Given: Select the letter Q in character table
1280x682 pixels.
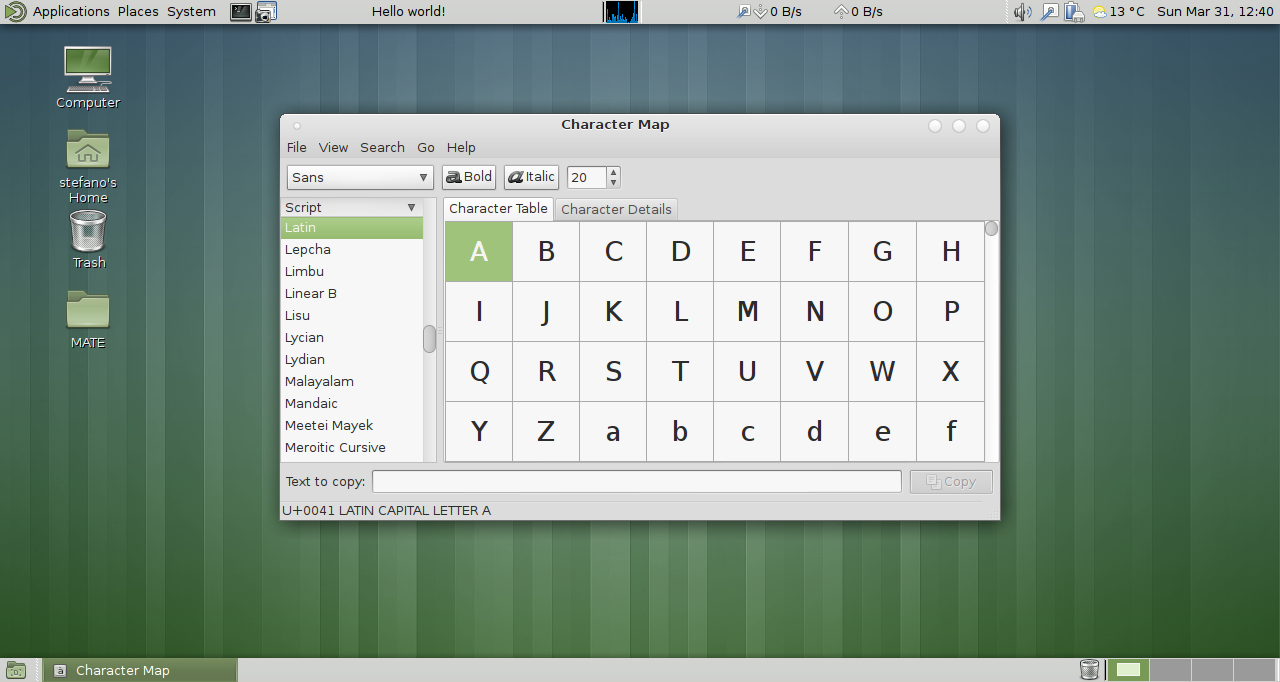Looking at the screenshot, I should [x=479, y=372].
